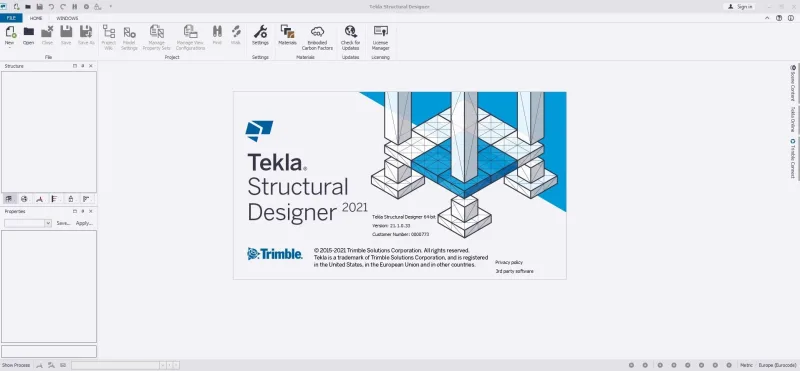This screenshot has width=800, height=371.
Task: Click the envelope icon in the status bar
Action: pyautogui.click(x=63, y=365)
